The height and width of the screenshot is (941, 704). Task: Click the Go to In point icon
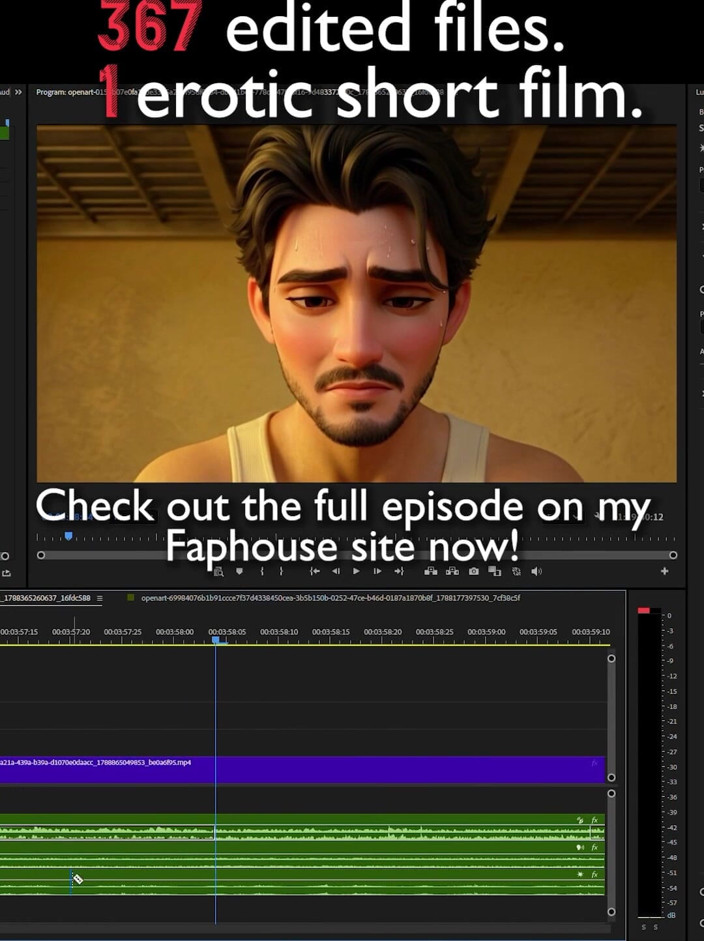[314, 571]
